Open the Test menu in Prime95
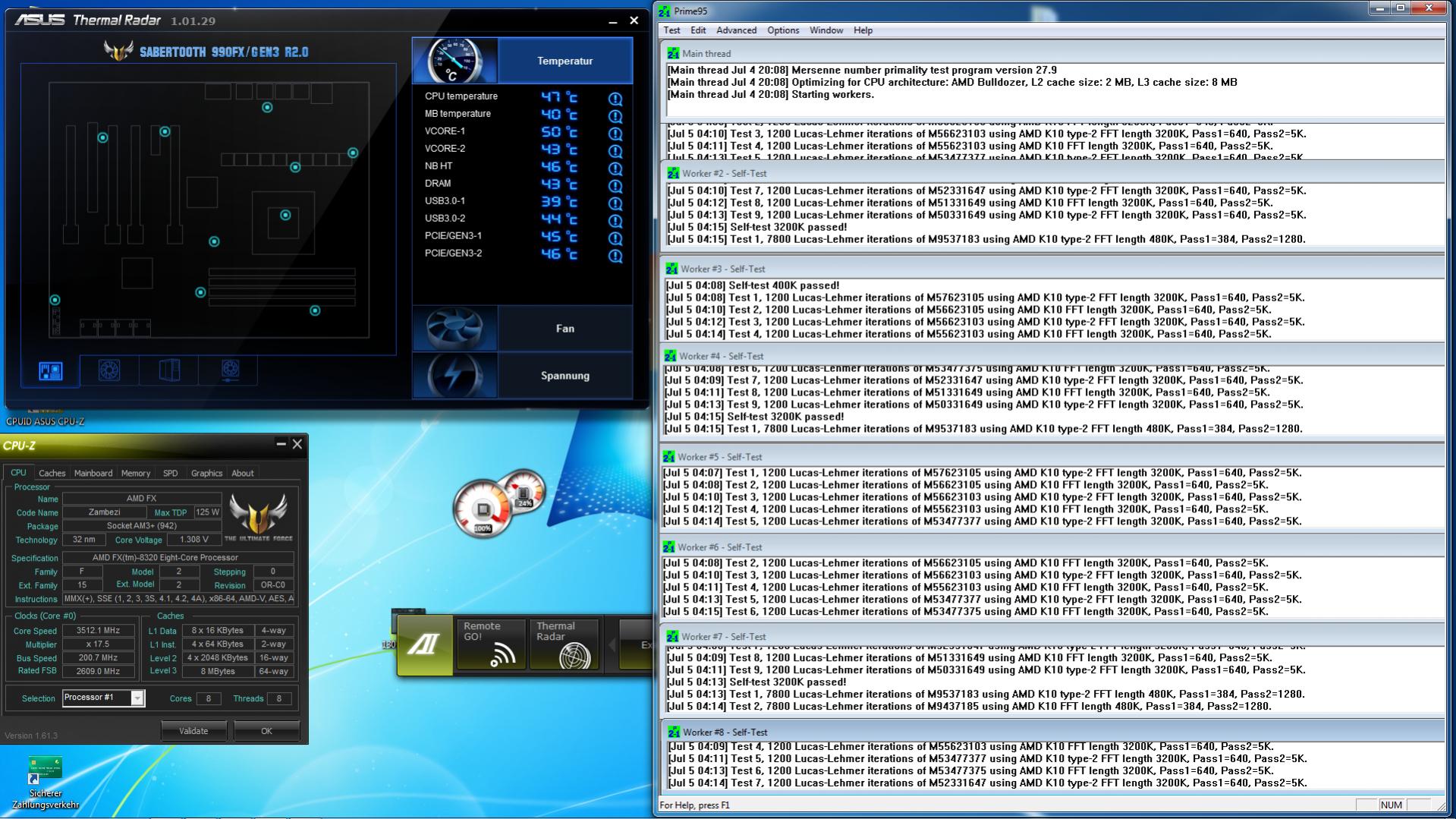The width and height of the screenshot is (1456, 819). 671,30
